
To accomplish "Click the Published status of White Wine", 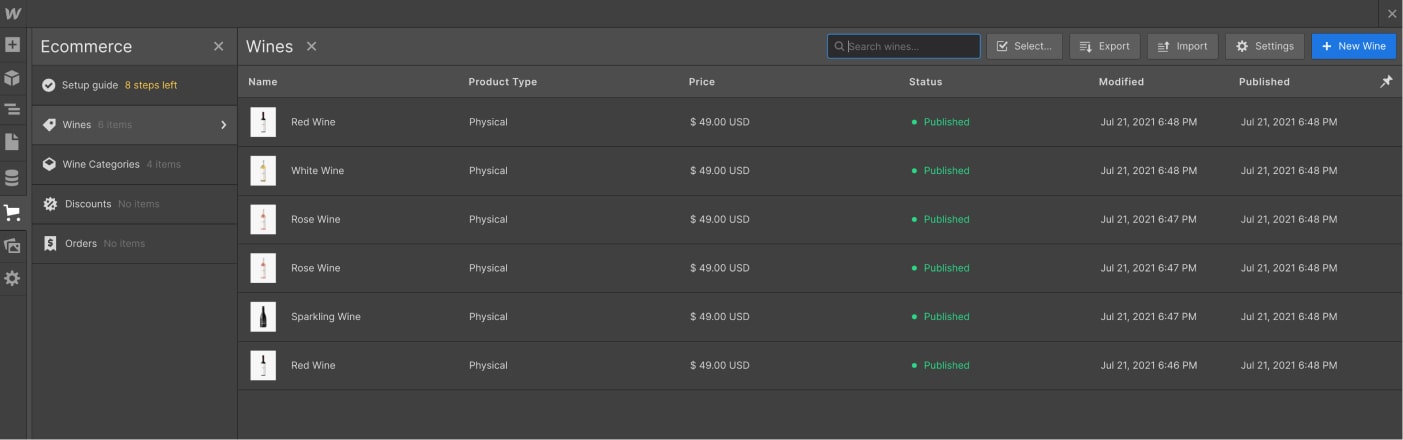I will [940, 171].
